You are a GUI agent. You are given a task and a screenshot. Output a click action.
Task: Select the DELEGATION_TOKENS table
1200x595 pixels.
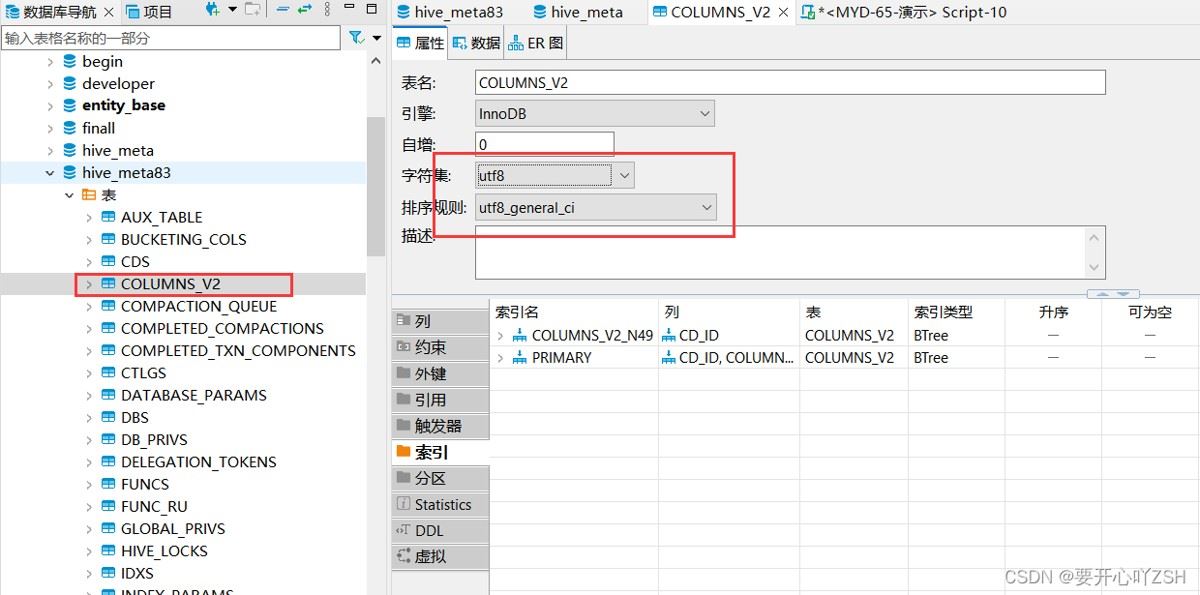(x=198, y=463)
